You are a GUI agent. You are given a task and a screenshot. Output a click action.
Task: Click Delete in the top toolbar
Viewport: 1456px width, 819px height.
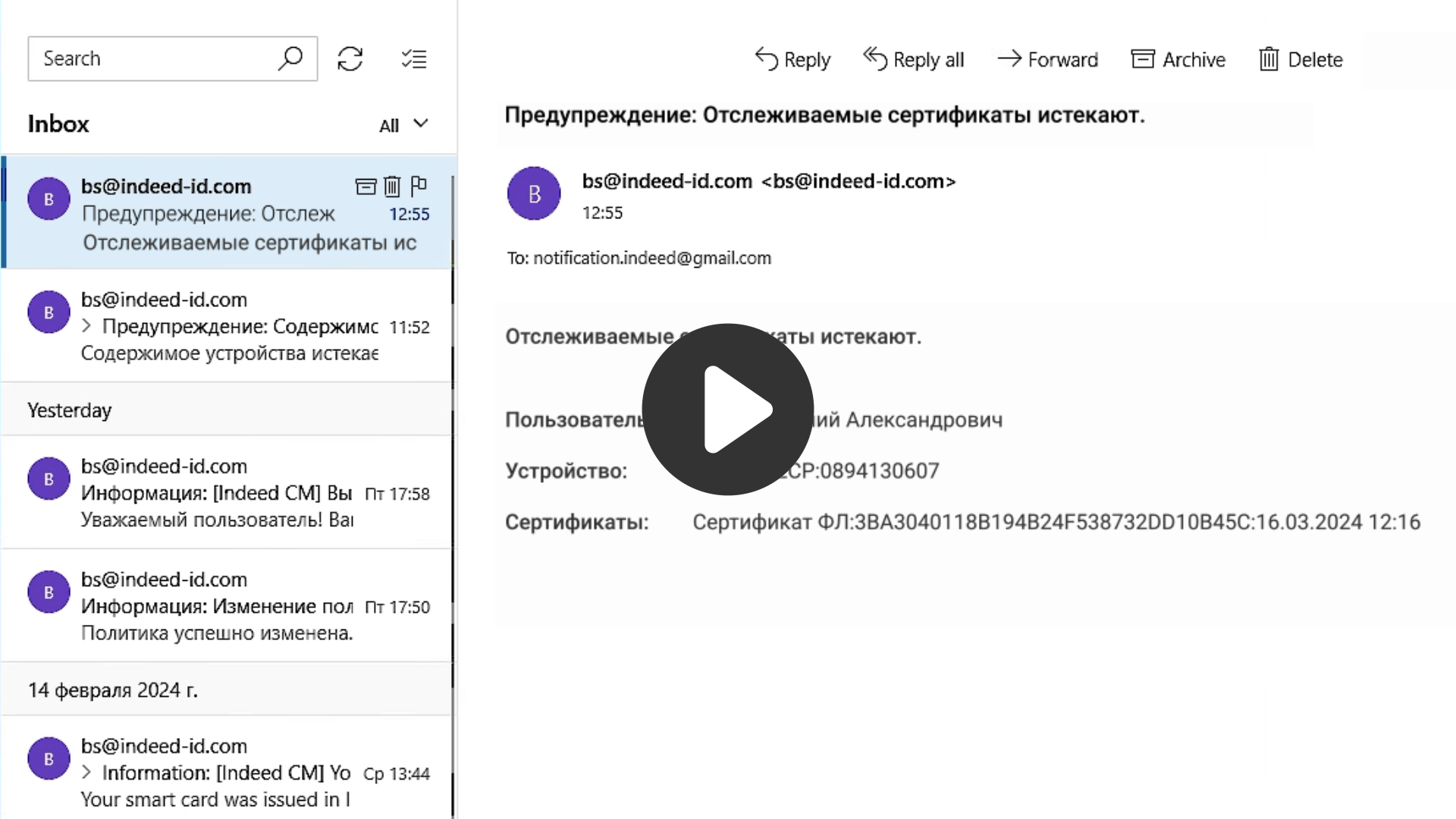(1301, 59)
